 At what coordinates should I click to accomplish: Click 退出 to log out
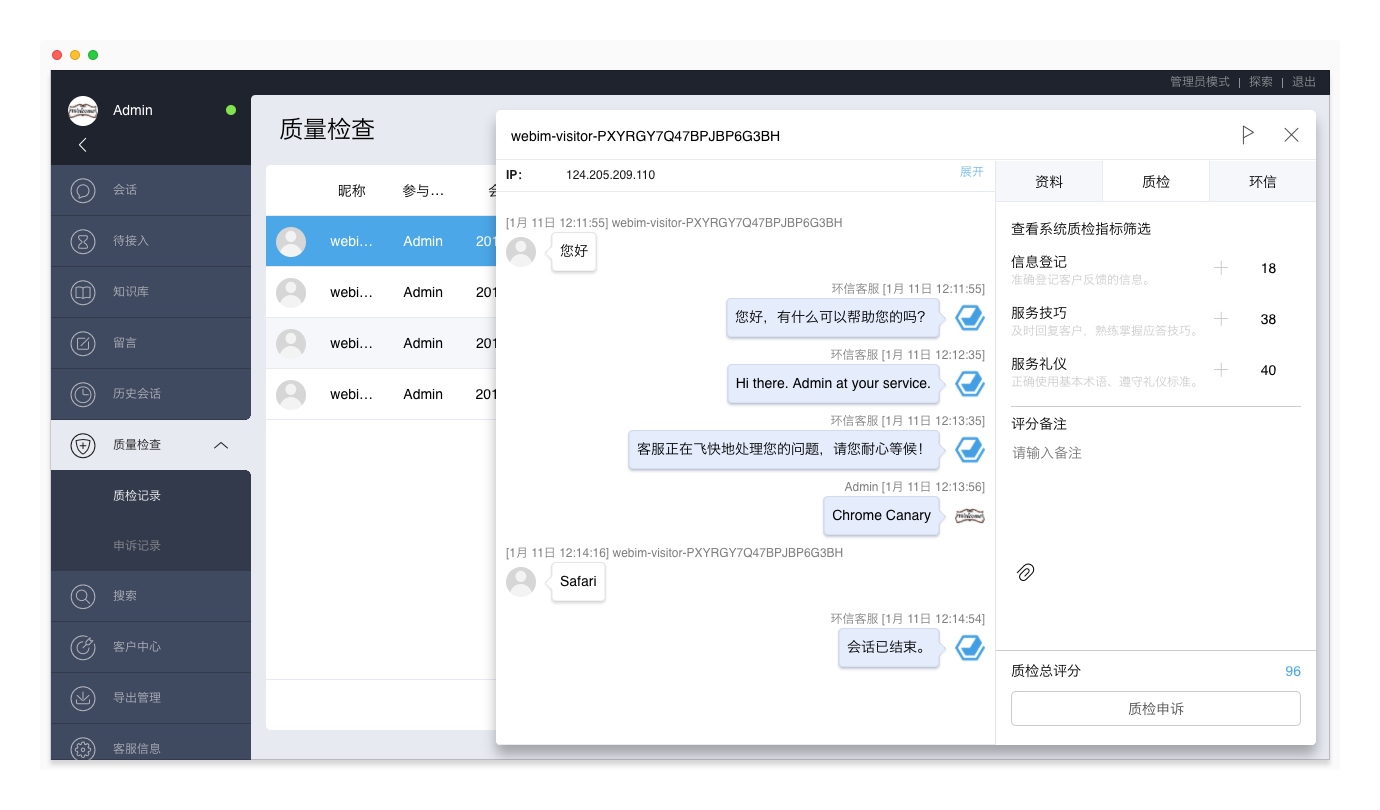point(1304,82)
